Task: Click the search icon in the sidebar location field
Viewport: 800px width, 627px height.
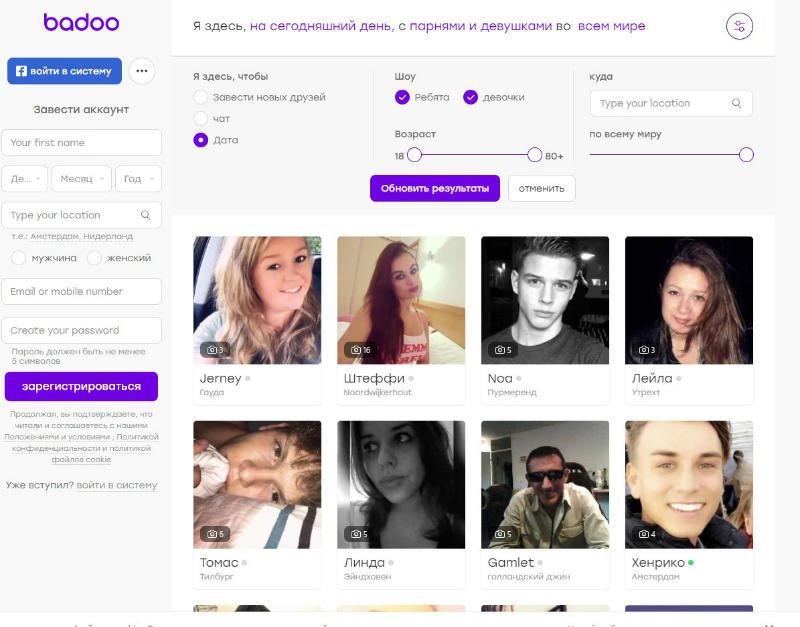Action: [145, 215]
